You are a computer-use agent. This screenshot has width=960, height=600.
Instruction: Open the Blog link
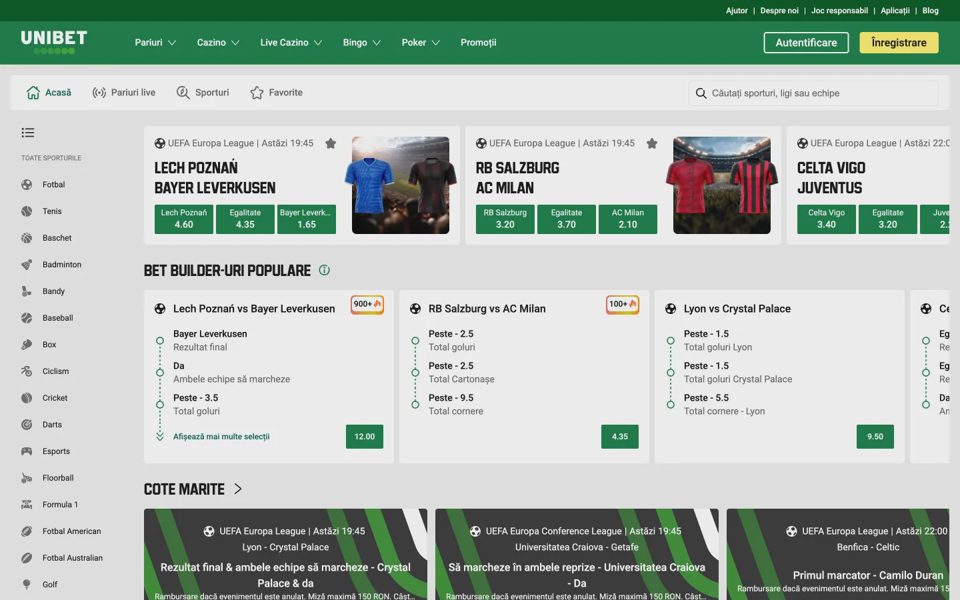tap(930, 10)
